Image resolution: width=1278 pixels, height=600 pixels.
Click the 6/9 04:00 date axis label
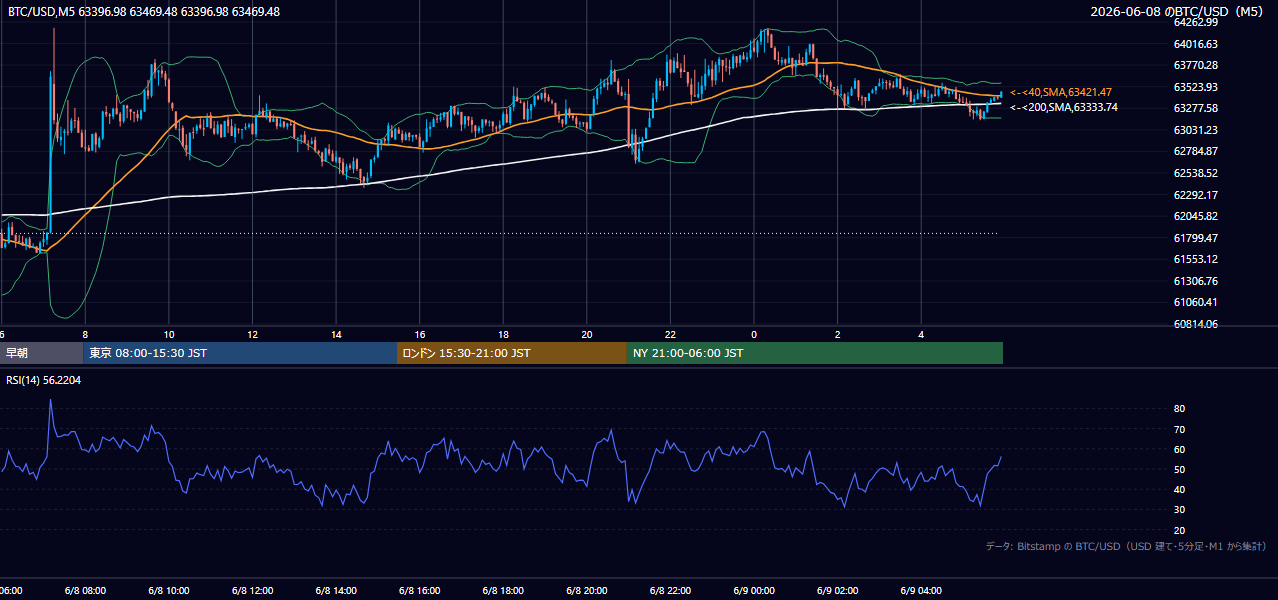pyautogui.click(x=922, y=591)
